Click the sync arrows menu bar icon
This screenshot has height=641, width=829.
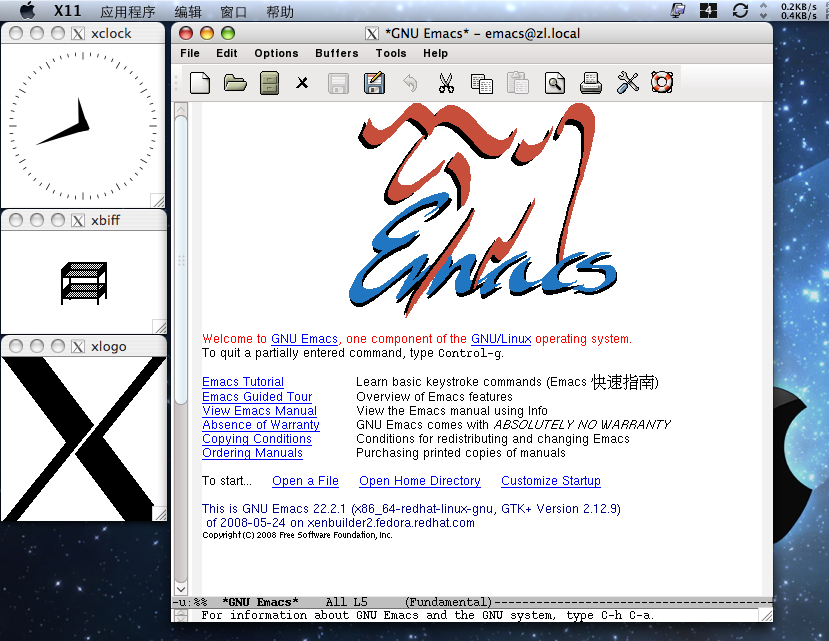[740, 11]
